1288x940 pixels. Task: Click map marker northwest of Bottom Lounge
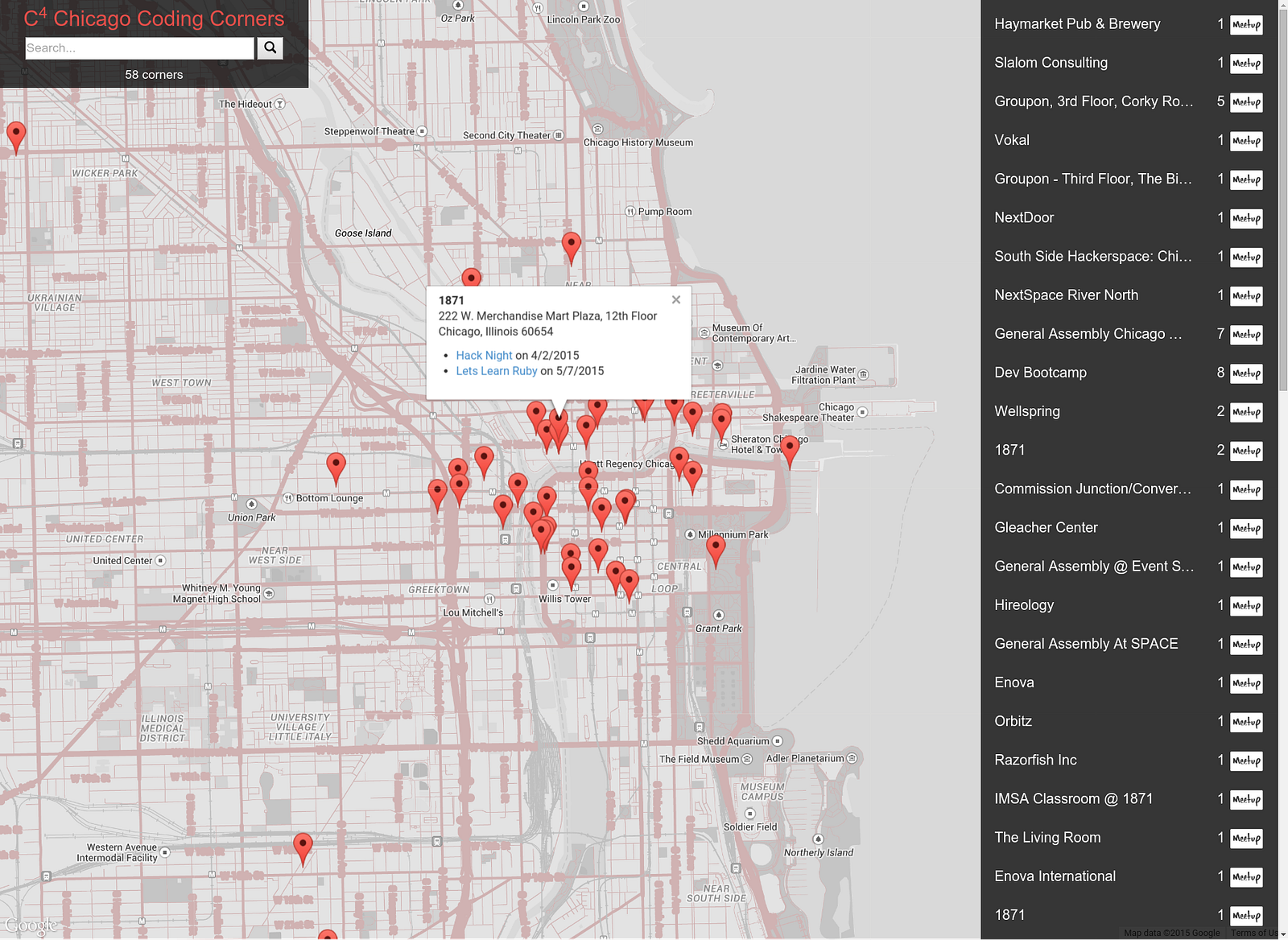coord(336,469)
